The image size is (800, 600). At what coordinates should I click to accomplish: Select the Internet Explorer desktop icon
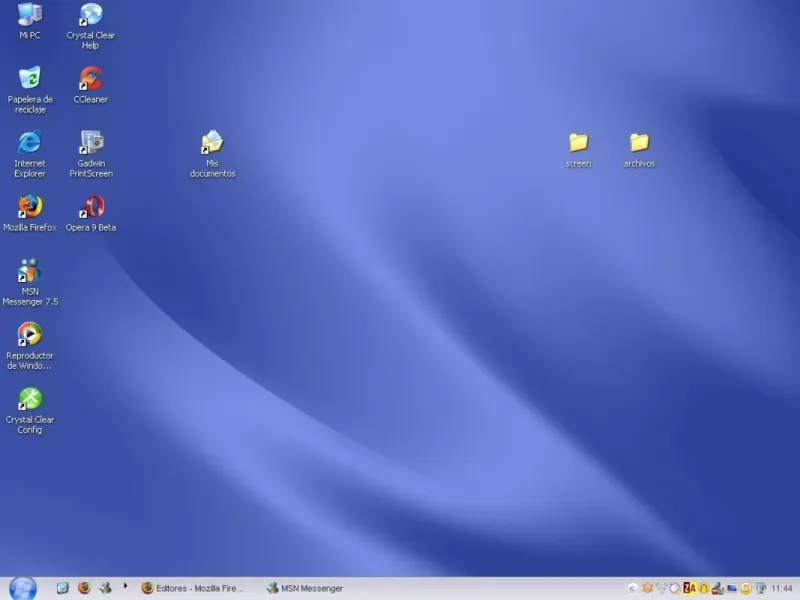(x=30, y=154)
